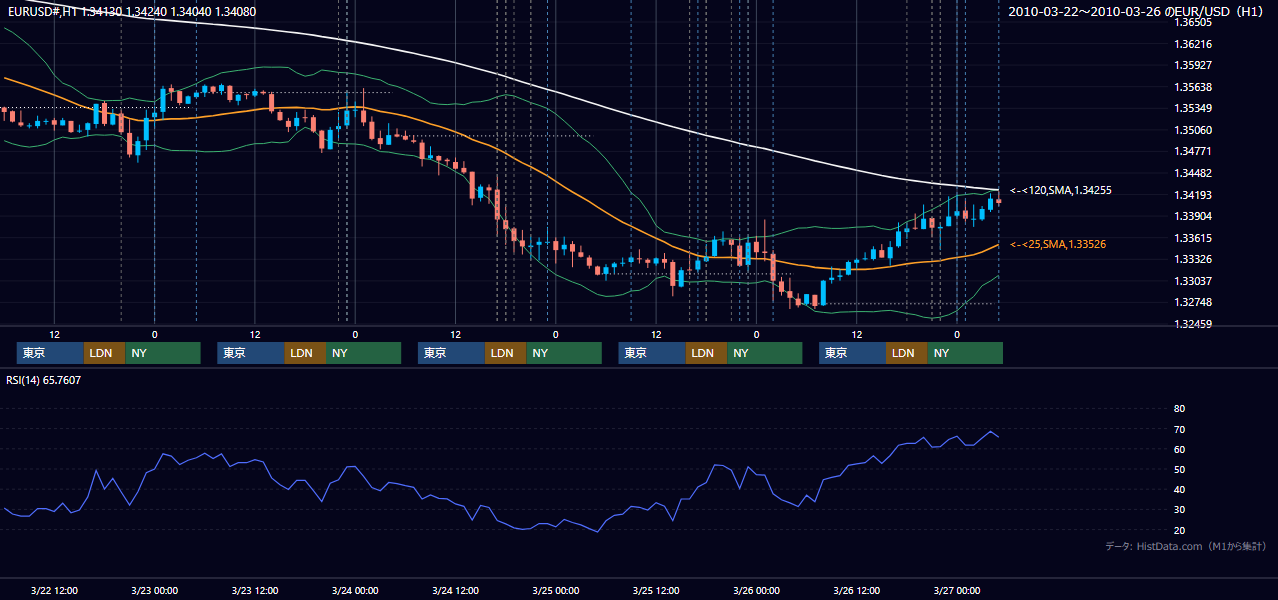Click the NY session block for 3/26
Viewport: 1278px width, 600px height.
point(965,353)
